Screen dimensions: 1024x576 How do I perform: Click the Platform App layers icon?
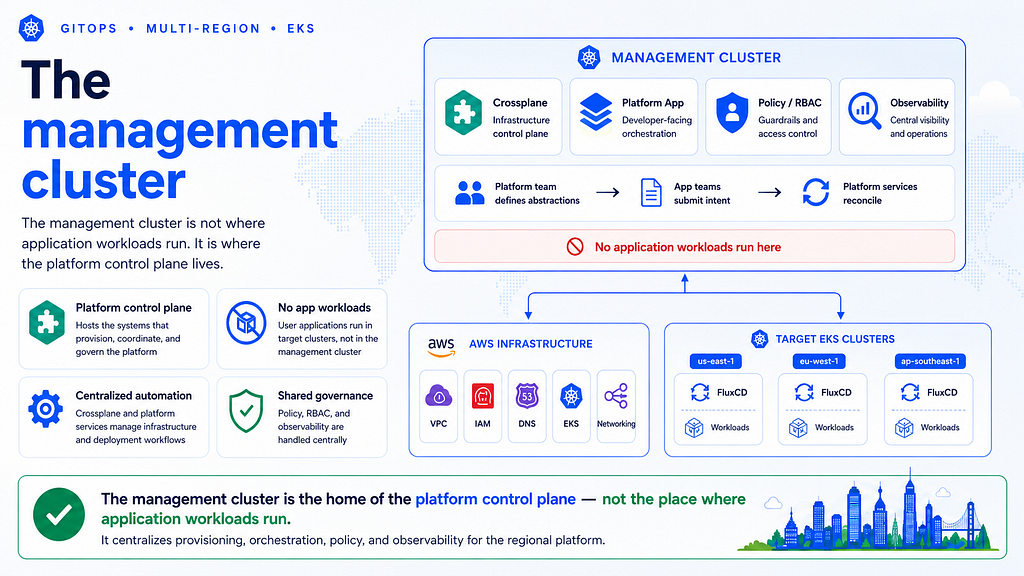tap(596, 112)
